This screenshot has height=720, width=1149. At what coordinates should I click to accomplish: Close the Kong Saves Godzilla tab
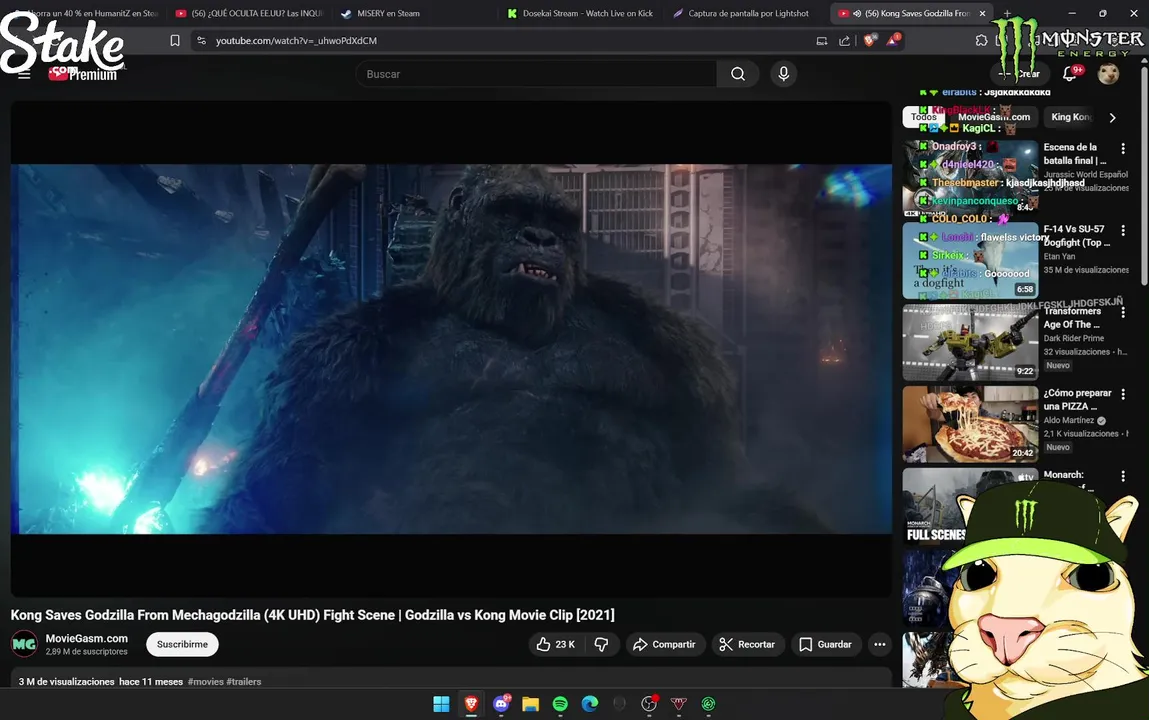point(983,13)
